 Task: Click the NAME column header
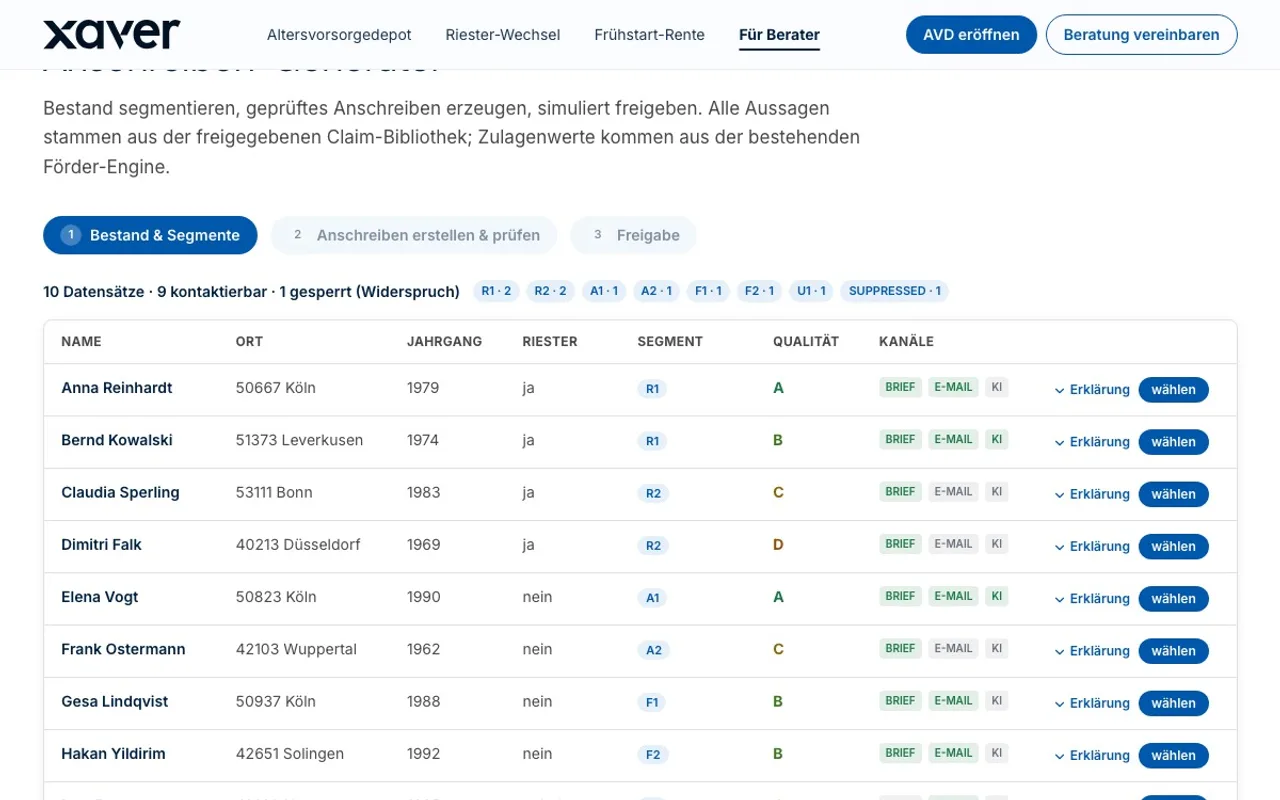coord(81,341)
